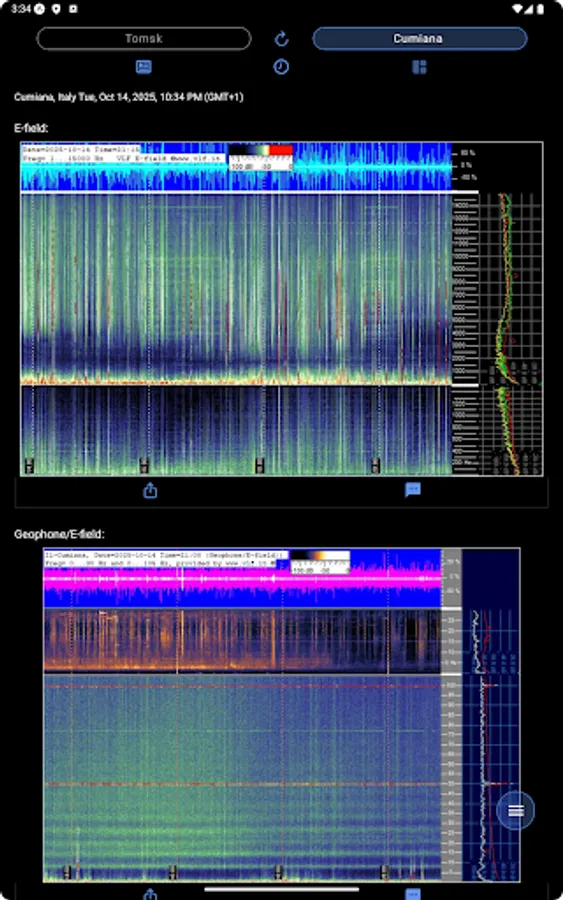Select the Cumiana, Italy date and time text

coord(129,97)
